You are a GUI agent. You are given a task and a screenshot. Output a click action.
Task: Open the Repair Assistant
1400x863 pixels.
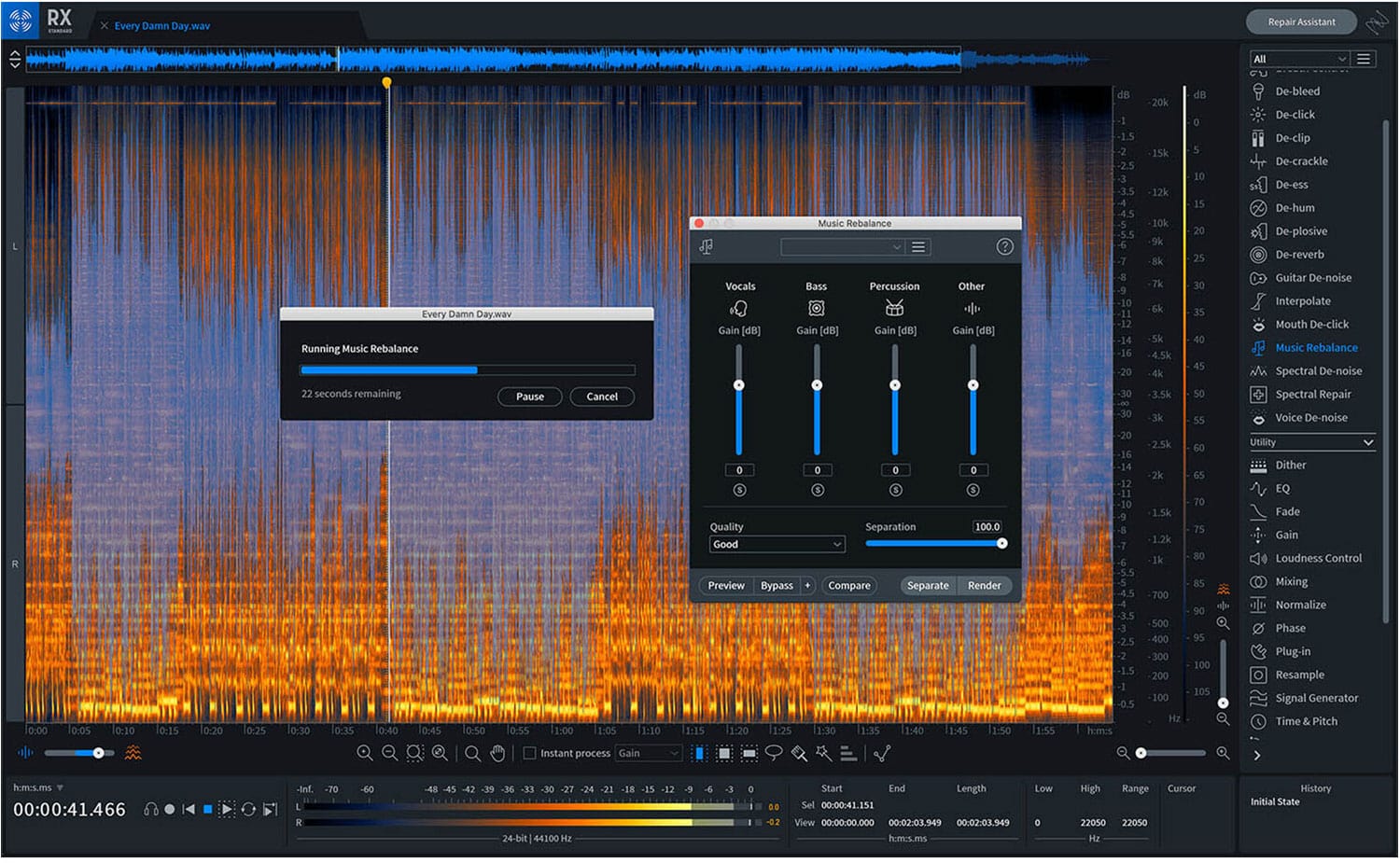pos(1301,22)
